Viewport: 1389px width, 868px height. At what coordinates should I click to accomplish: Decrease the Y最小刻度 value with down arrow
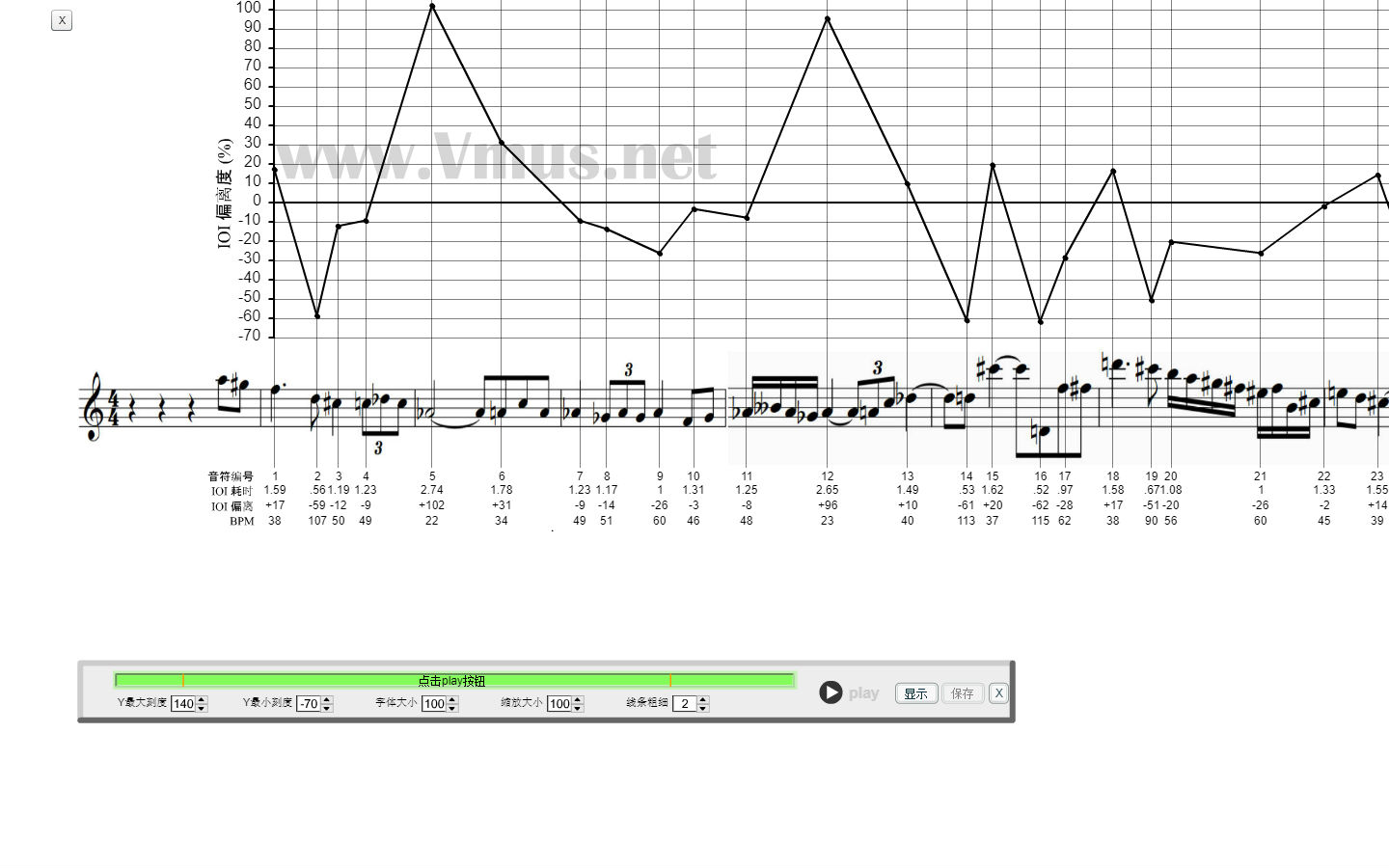click(x=327, y=708)
